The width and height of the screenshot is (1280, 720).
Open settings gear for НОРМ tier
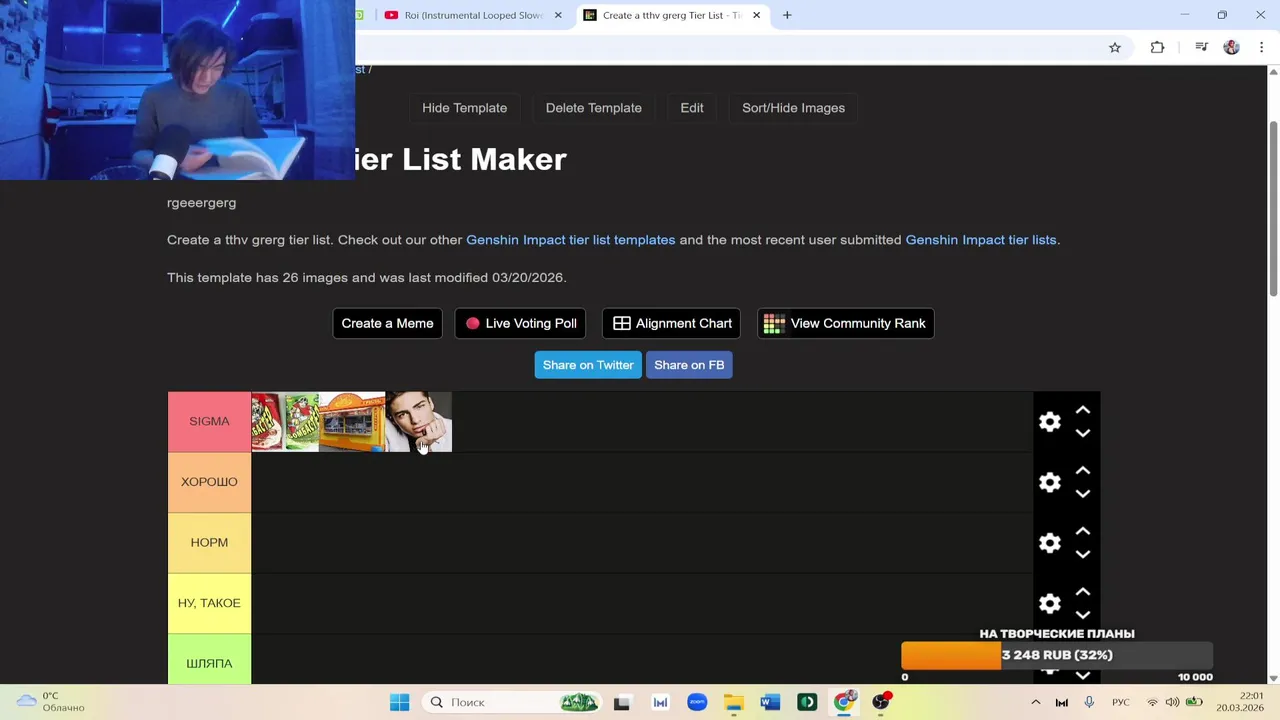pyautogui.click(x=1049, y=543)
